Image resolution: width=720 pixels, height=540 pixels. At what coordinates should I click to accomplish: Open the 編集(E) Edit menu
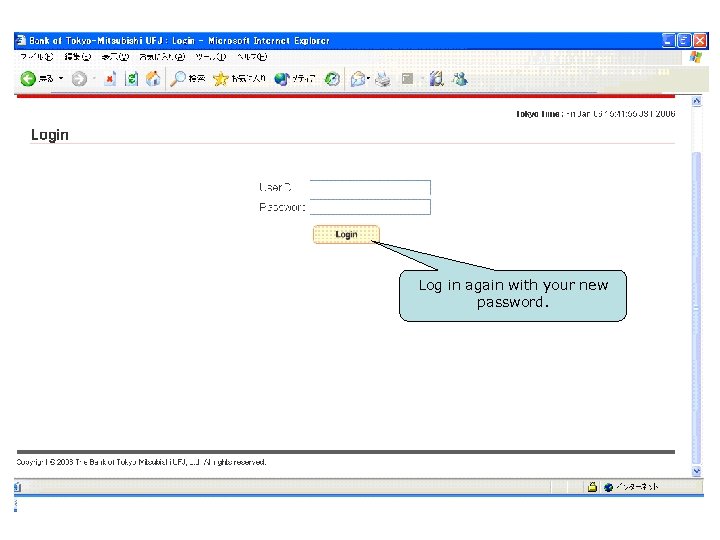pyautogui.click(x=78, y=57)
